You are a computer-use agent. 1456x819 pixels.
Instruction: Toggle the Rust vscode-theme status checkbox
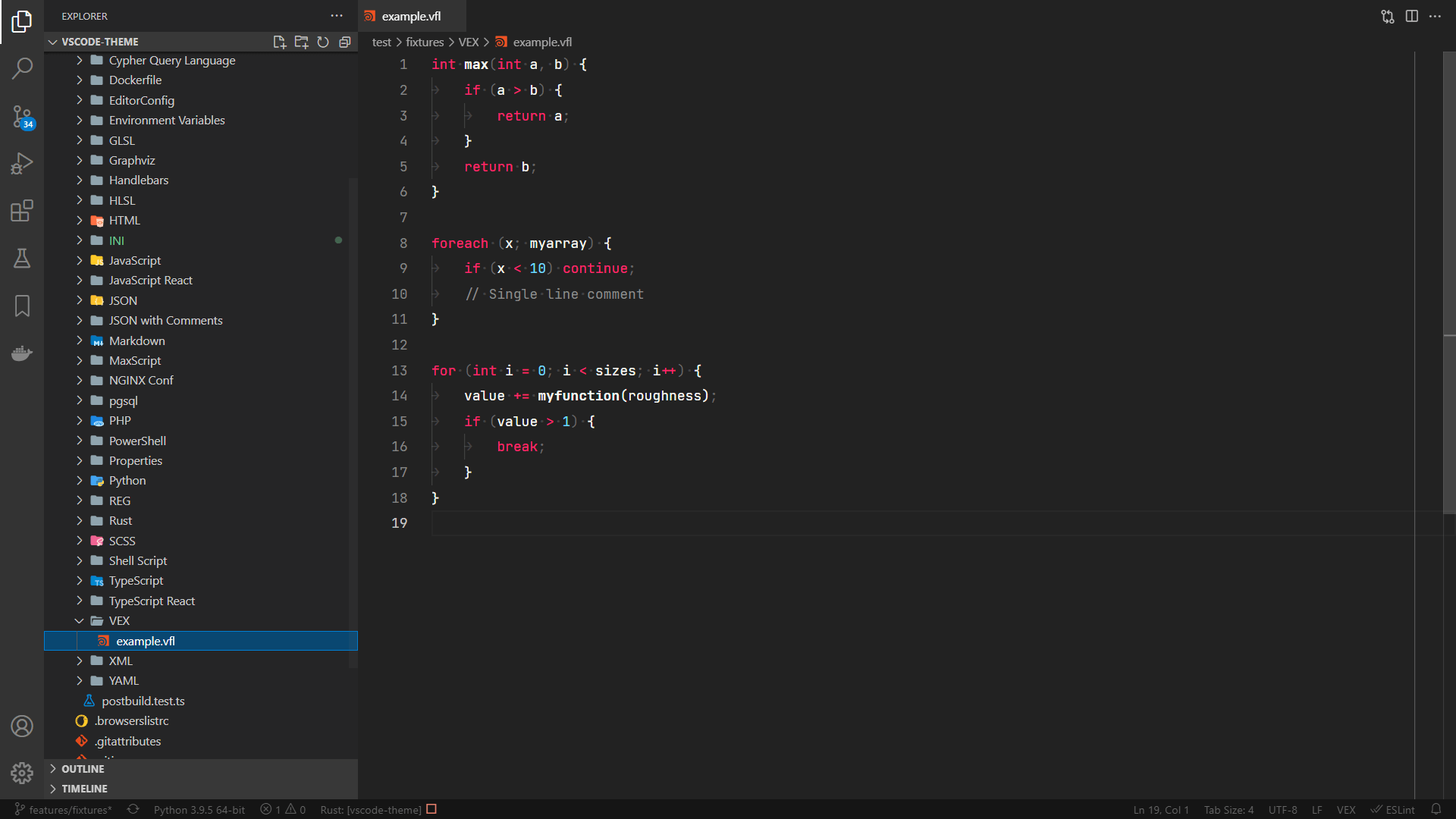point(431,809)
